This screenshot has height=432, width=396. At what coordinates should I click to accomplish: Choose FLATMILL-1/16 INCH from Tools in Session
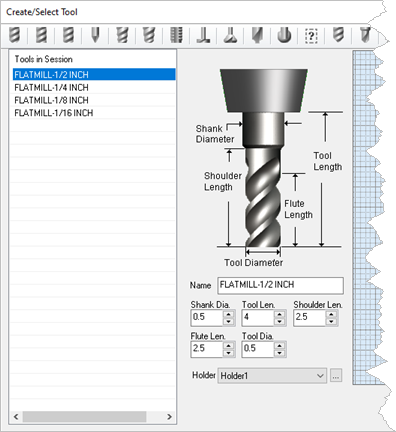(94, 113)
